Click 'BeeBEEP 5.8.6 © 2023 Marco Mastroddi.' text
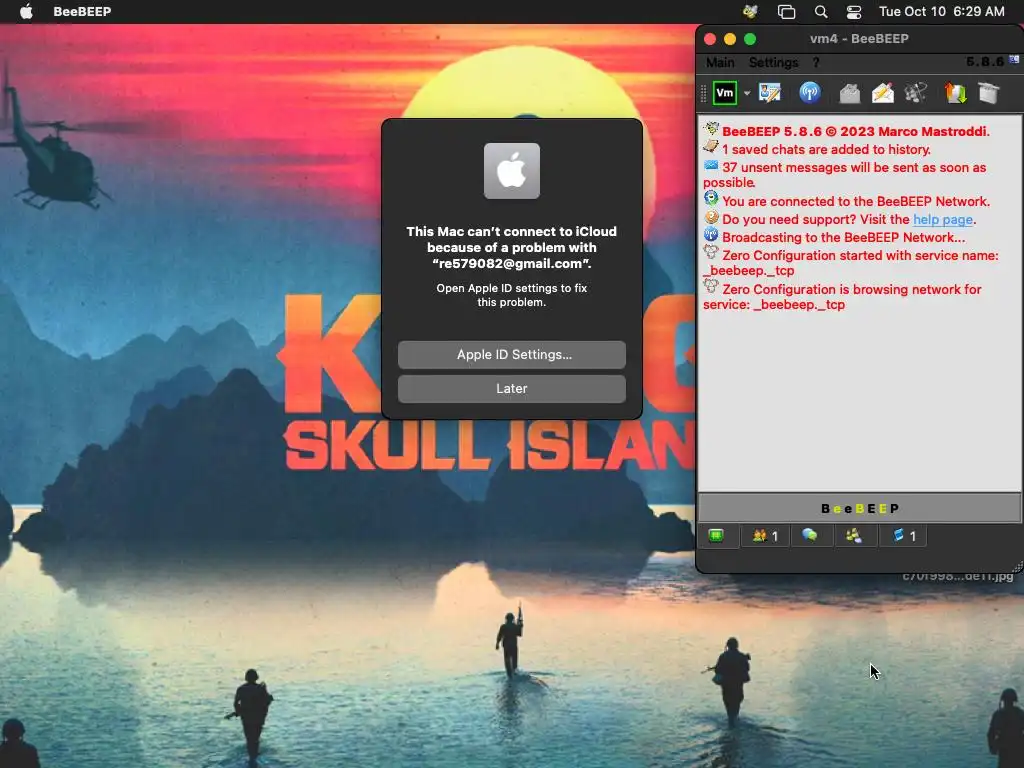Viewport: 1024px width, 768px height. coord(856,131)
